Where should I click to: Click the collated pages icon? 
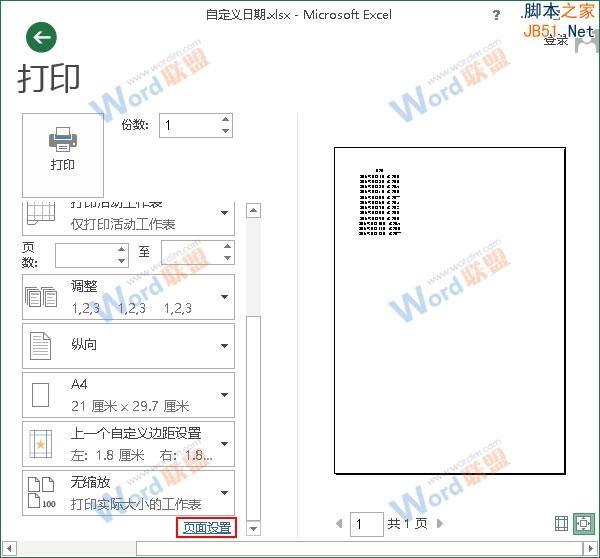41,297
